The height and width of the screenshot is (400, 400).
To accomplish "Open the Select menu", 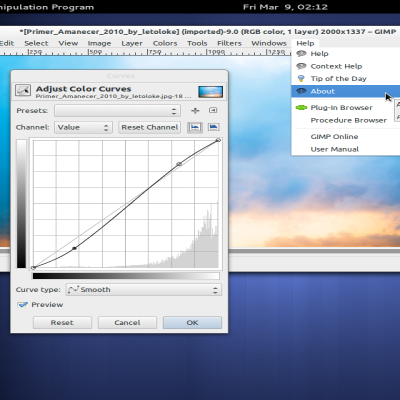I will [36, 43].
